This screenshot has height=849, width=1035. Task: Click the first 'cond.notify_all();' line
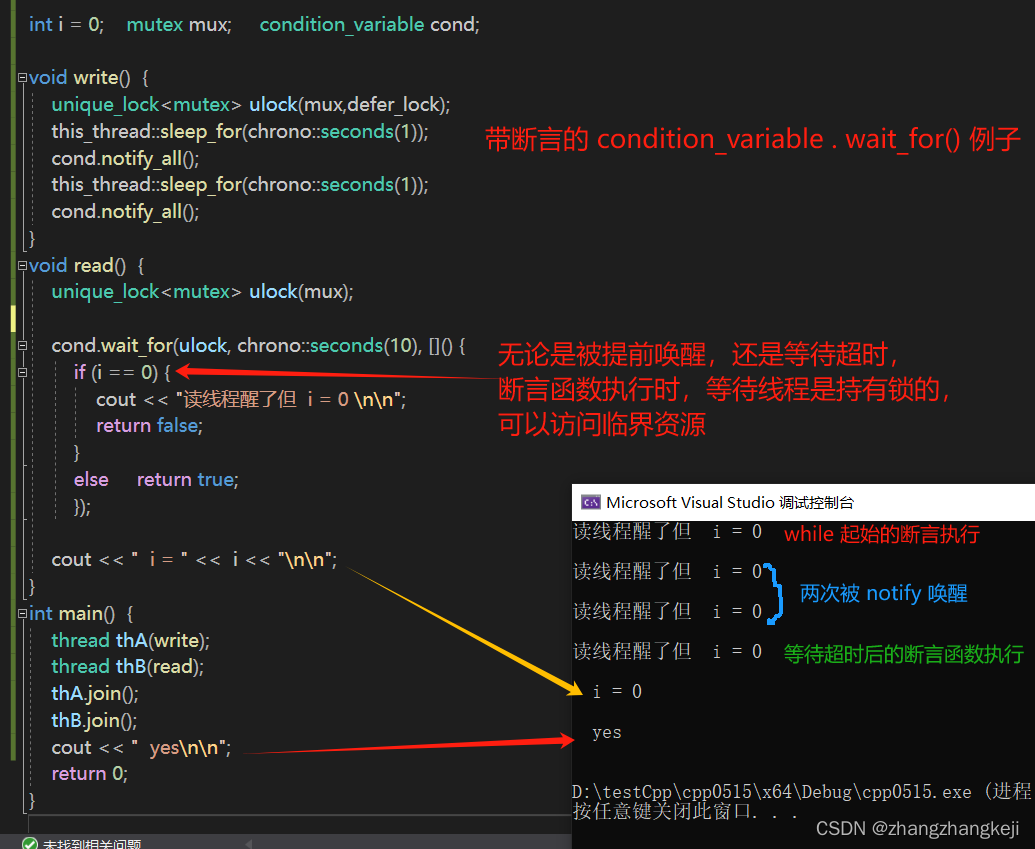[125, 158]
